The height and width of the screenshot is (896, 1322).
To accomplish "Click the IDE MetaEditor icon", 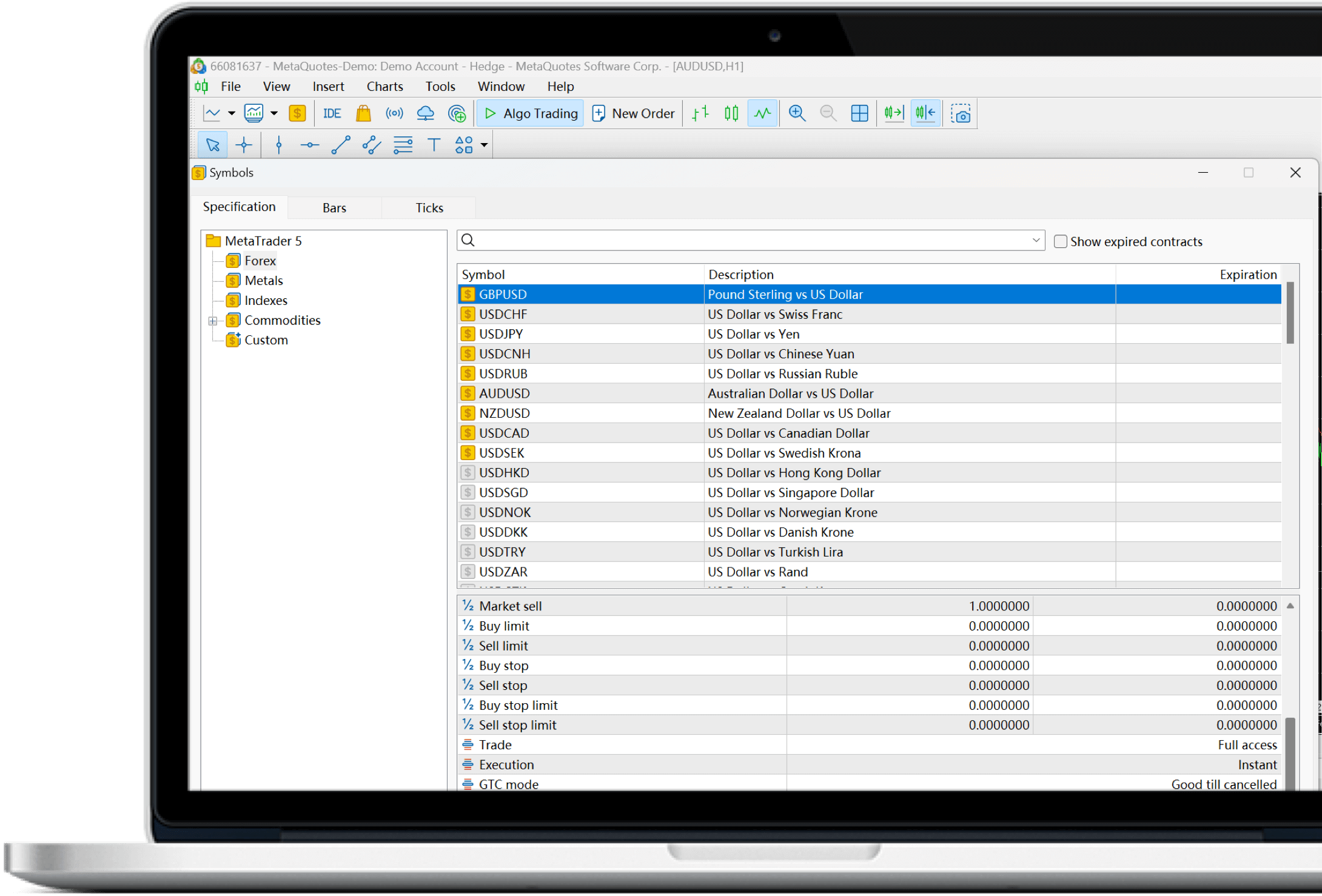I will (332, 113).
